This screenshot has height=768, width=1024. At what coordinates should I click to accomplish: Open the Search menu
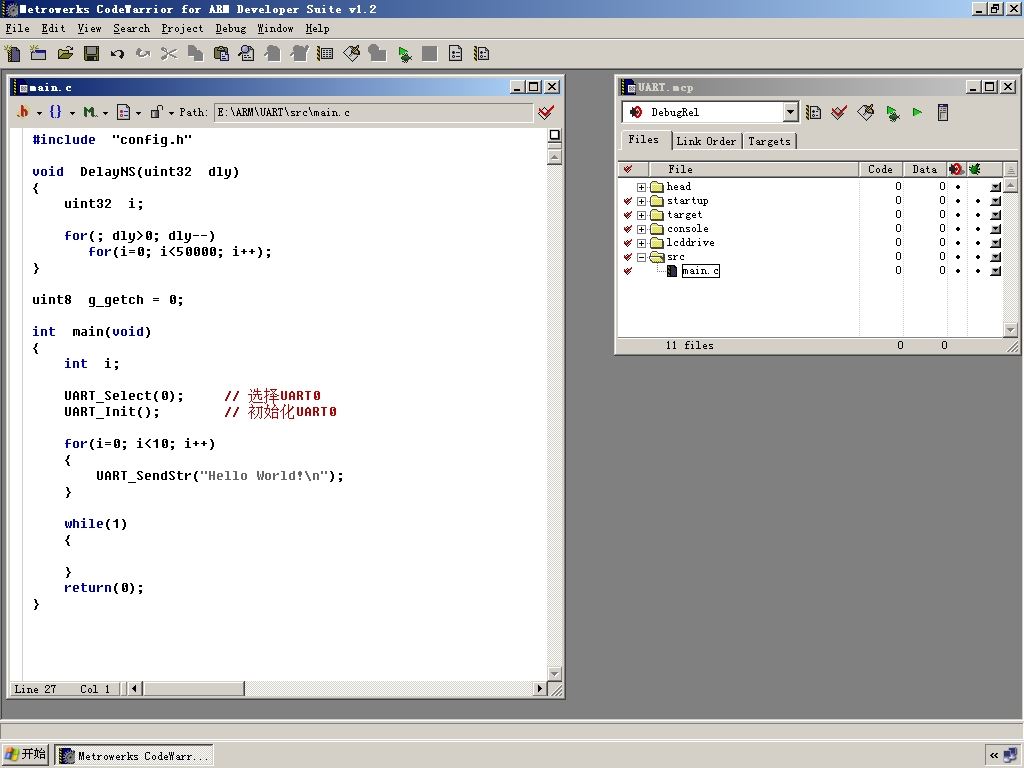pyautogui.click(x=131, y=28)
